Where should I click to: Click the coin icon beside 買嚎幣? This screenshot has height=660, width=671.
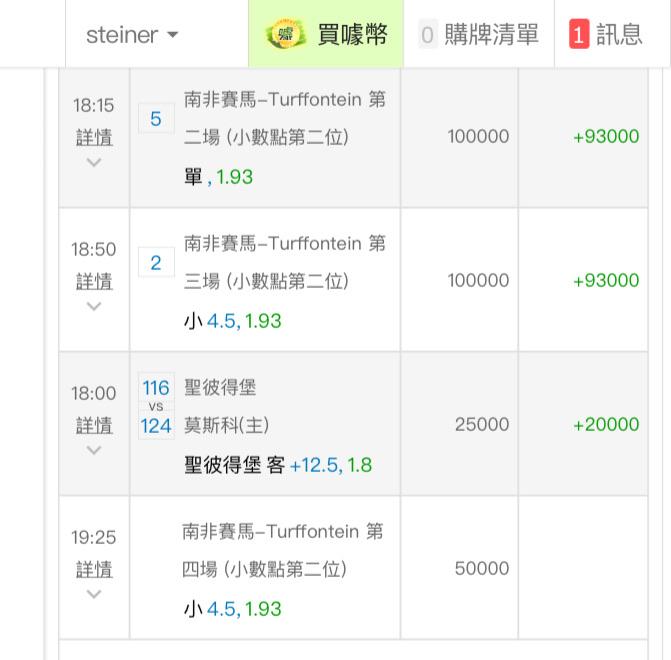click(286, 34)
